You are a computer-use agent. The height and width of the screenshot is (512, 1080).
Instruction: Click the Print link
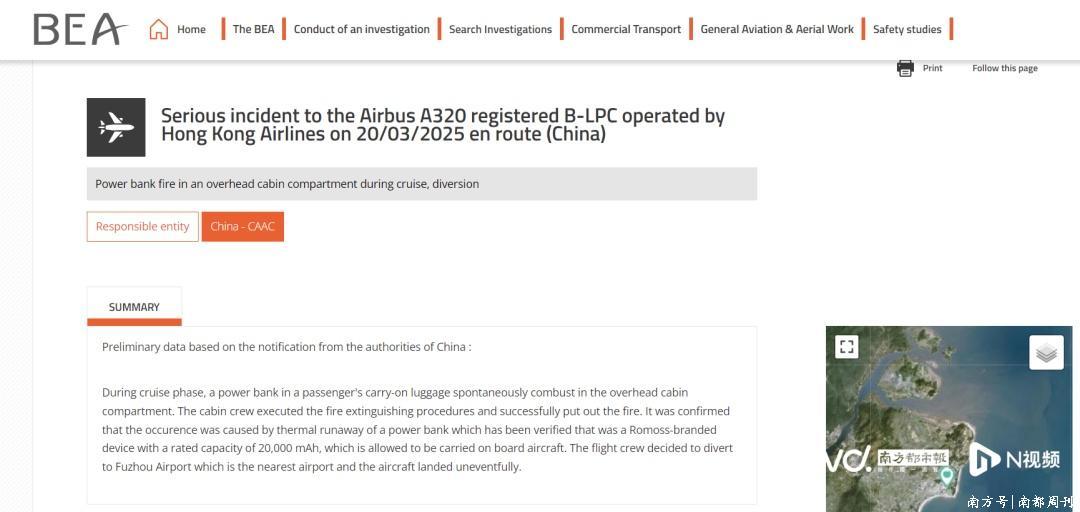[932, 68]
